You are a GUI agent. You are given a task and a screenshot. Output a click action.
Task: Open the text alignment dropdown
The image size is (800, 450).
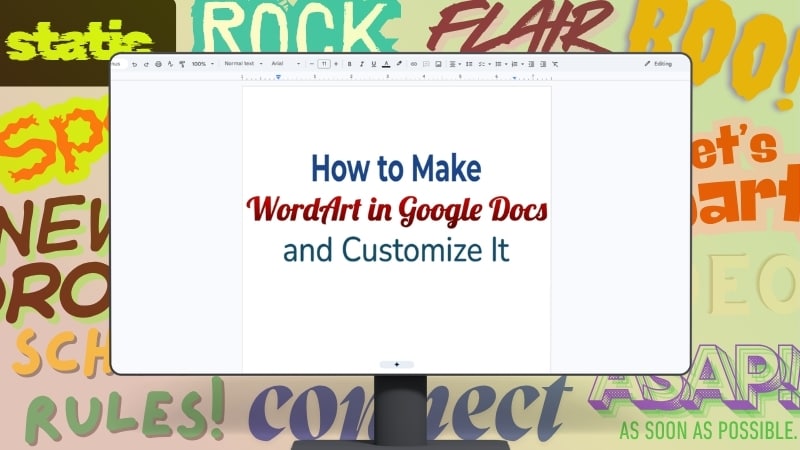[x=455, y=64]
